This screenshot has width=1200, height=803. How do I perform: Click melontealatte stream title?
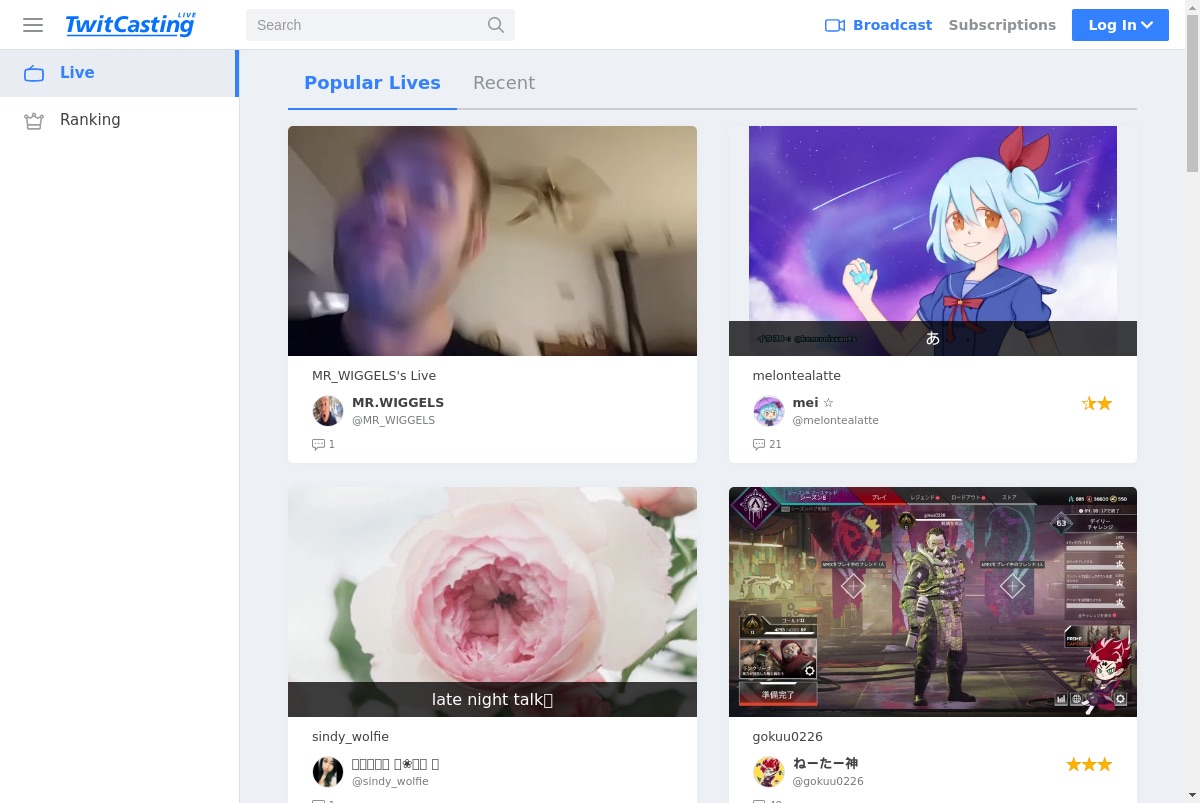[797, 376]
